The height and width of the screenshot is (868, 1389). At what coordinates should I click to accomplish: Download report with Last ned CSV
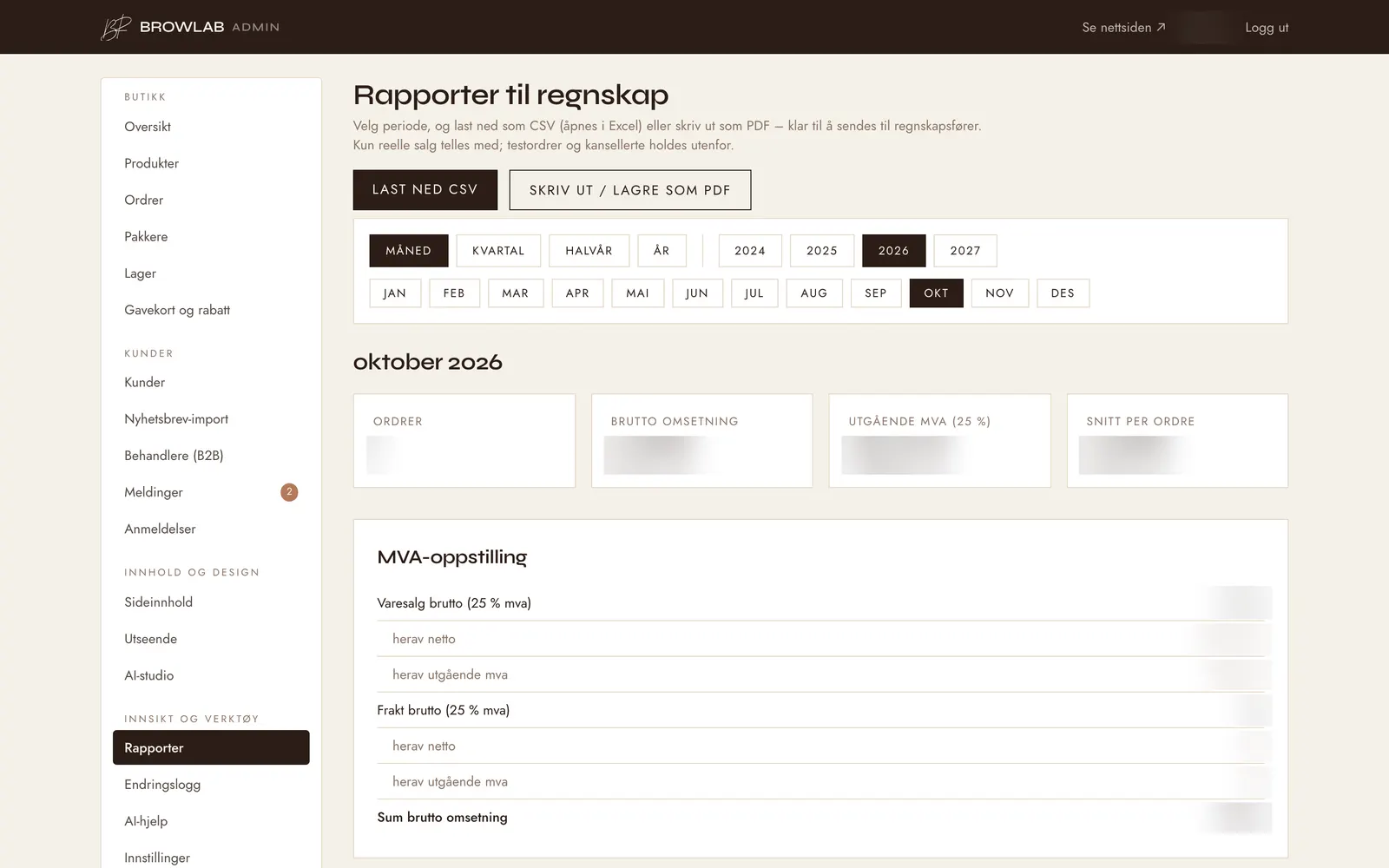pos(425,190)
